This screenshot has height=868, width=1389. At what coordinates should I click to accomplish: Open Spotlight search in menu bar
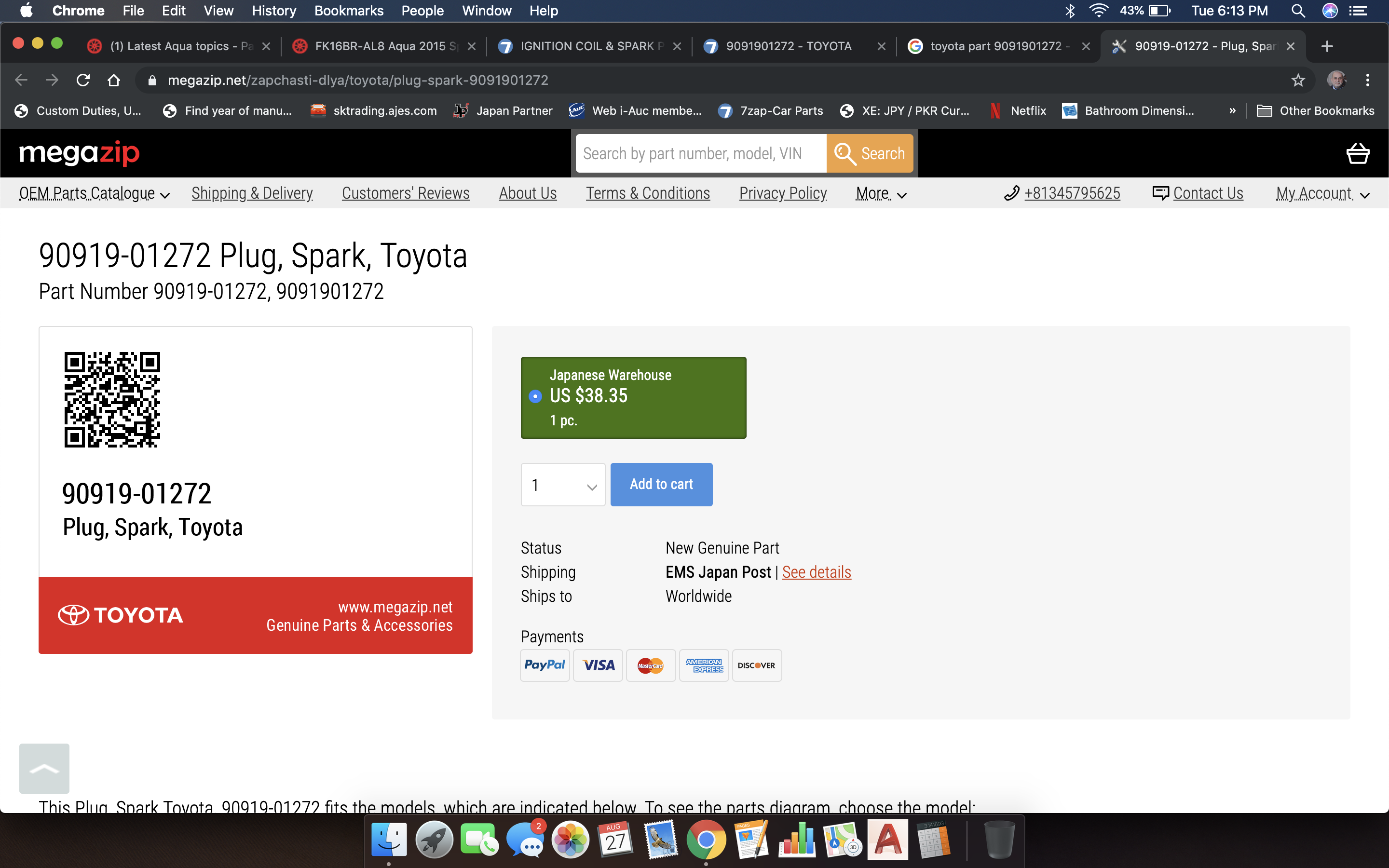(x=1298, y=10)
